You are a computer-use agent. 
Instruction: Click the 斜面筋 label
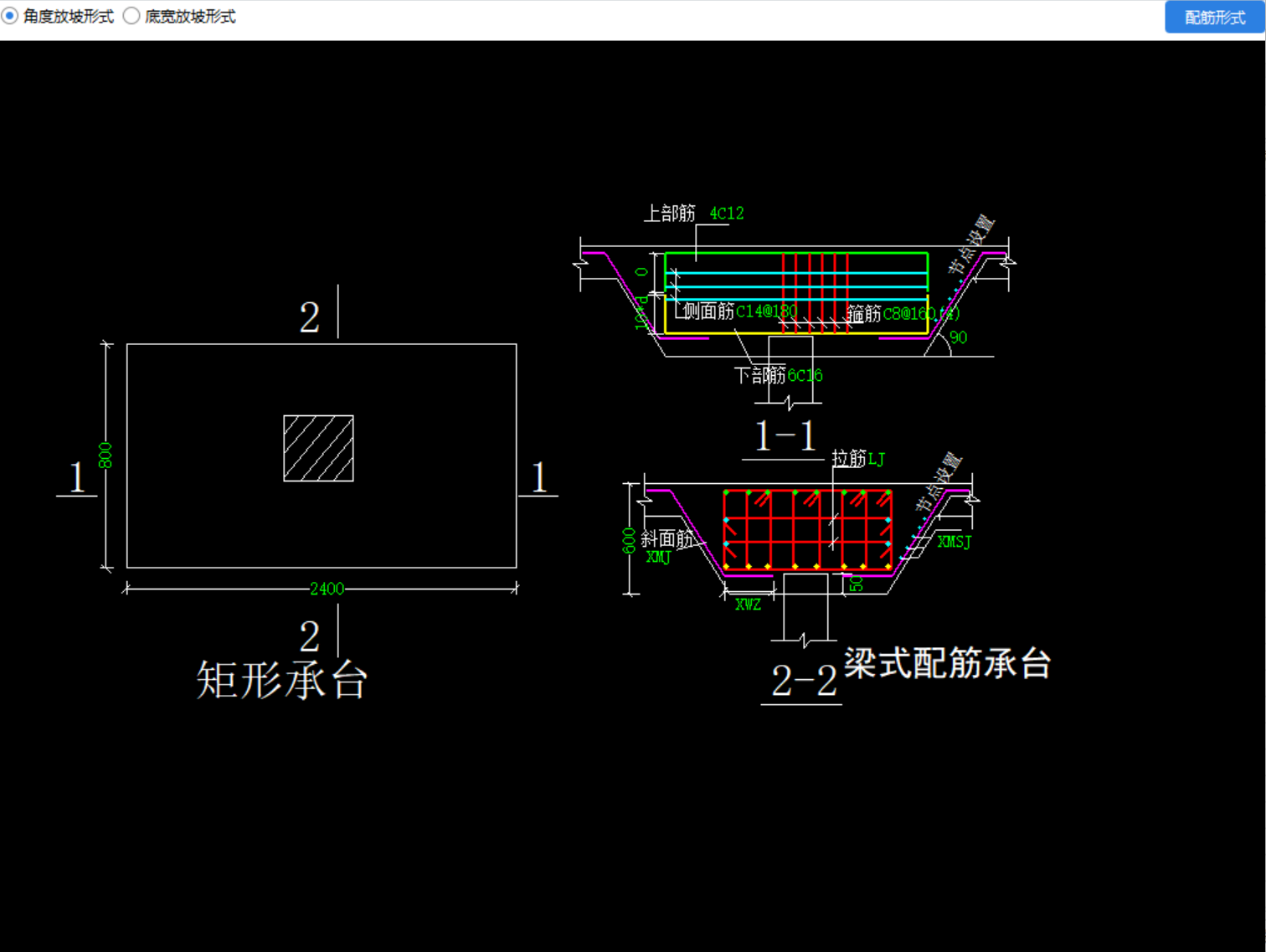pyautogui.click(x=667, y=538)
